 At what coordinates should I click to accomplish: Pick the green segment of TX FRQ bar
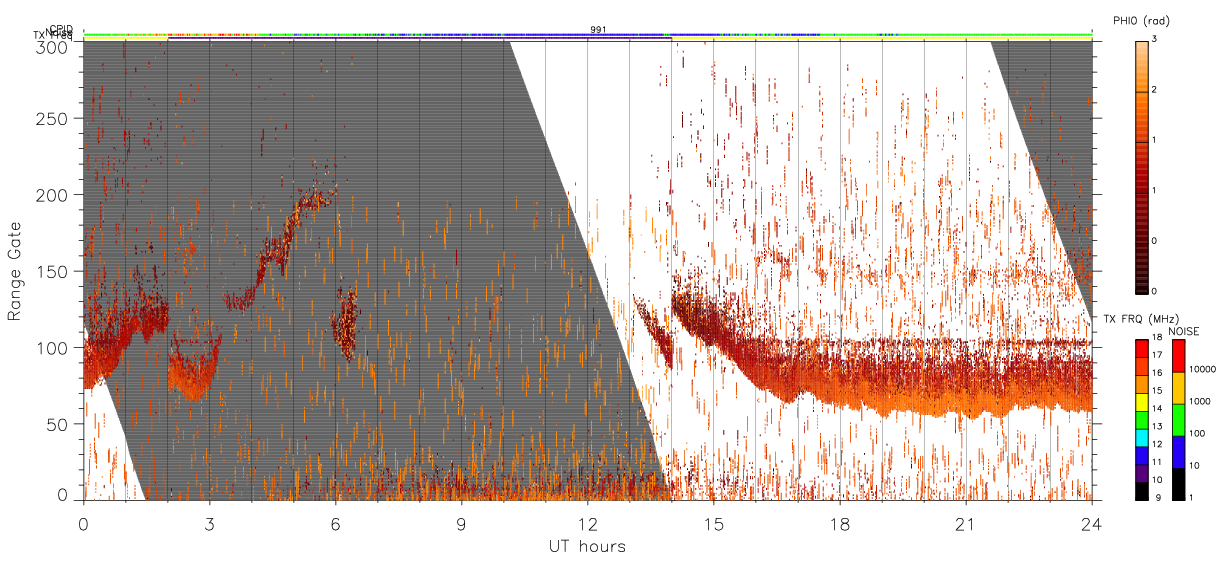(1142, 418)
